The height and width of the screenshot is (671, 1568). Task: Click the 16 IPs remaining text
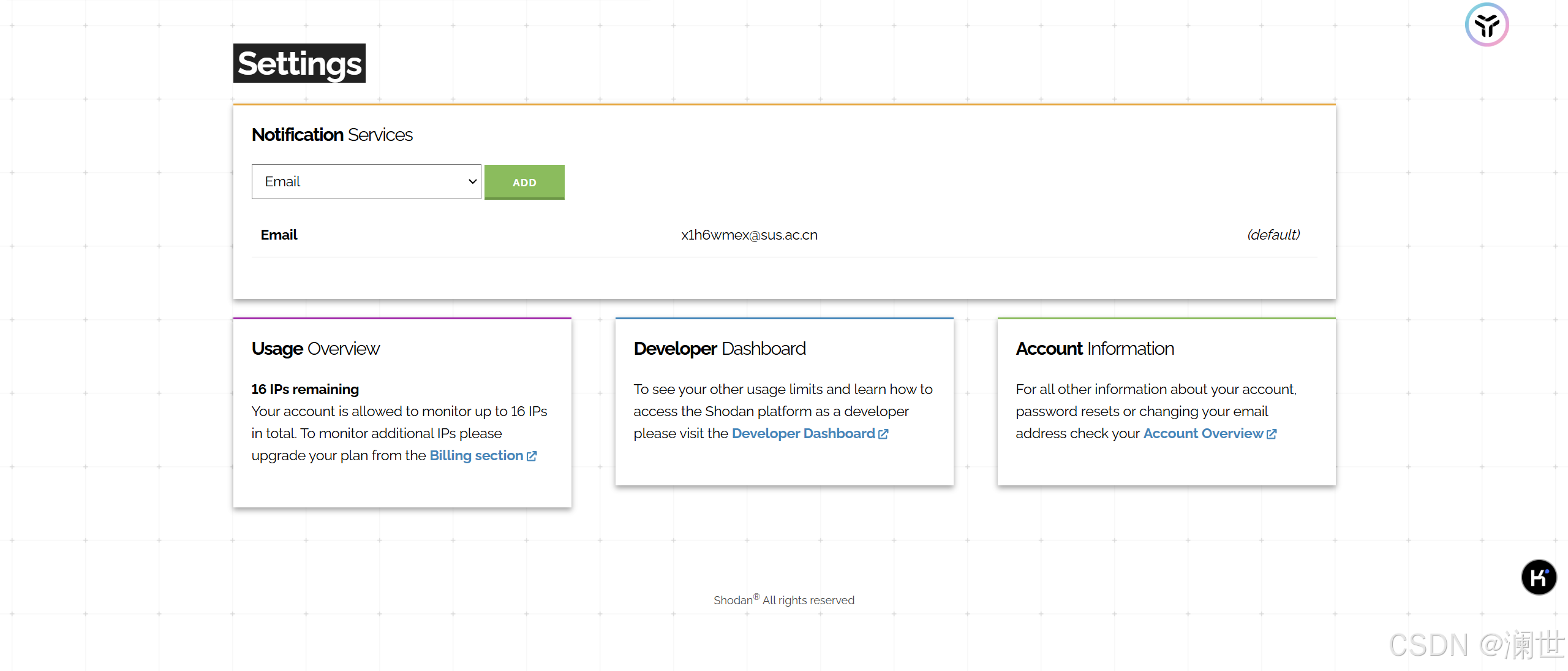click(x=305, y=389)
